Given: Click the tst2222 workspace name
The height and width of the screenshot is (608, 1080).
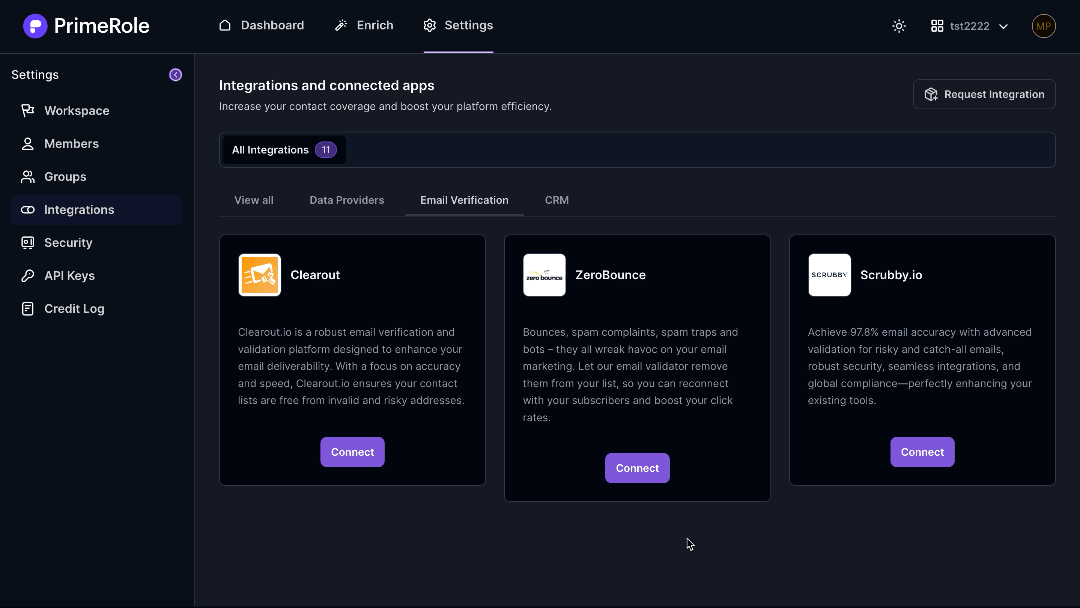Looking at the screenshot, I should 969,26.
